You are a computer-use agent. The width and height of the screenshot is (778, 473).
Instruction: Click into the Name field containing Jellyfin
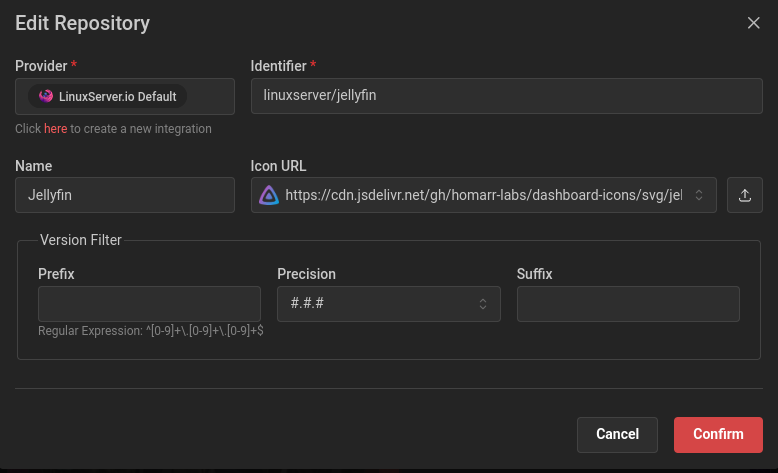(125, 196)
